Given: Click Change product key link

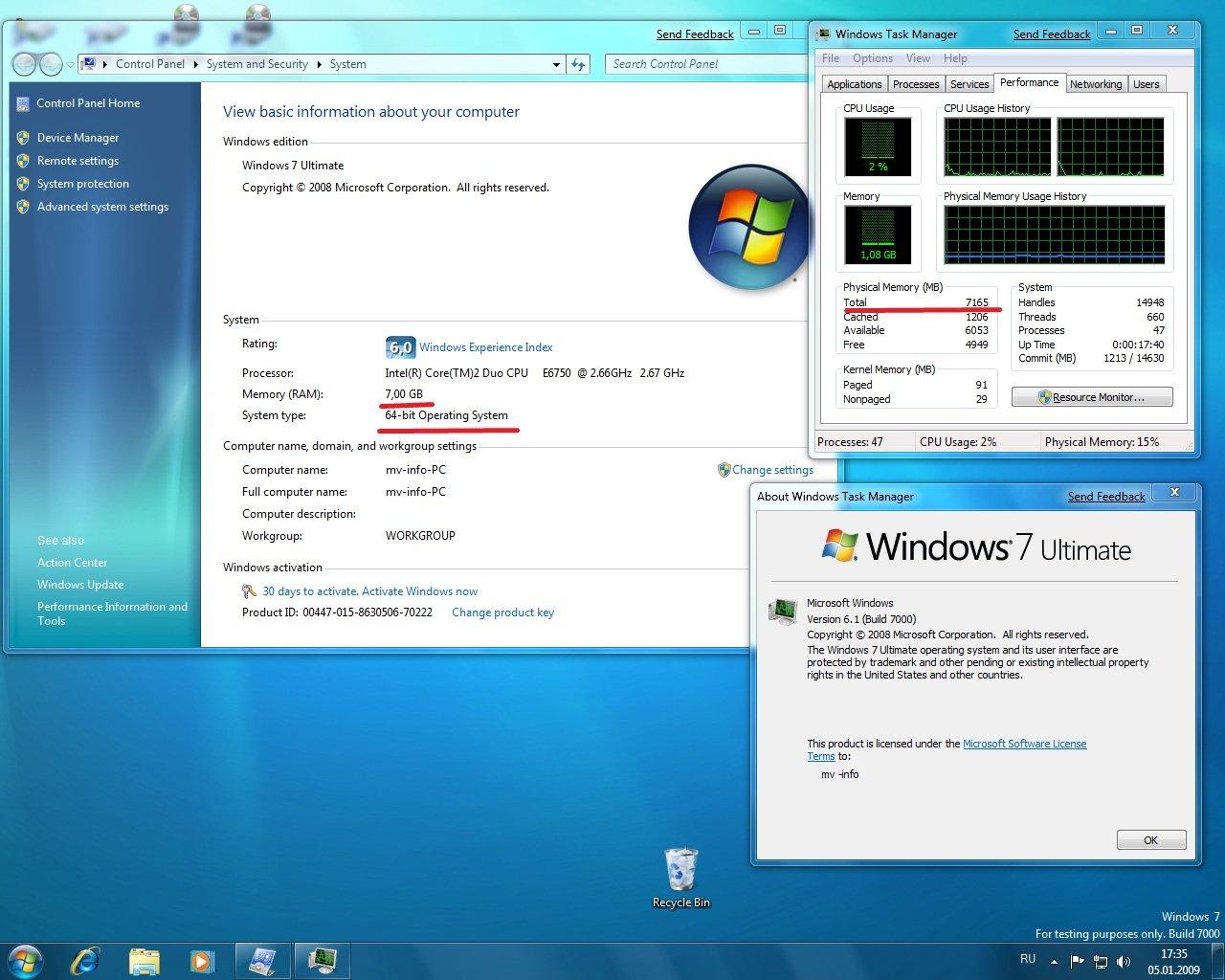Looking at the screenshot, I should (502, 612).
